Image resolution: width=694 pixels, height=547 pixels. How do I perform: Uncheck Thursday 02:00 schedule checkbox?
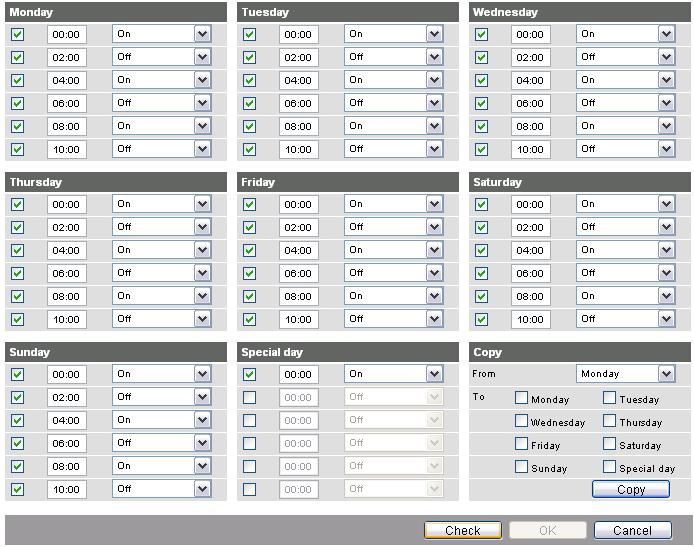17,227
